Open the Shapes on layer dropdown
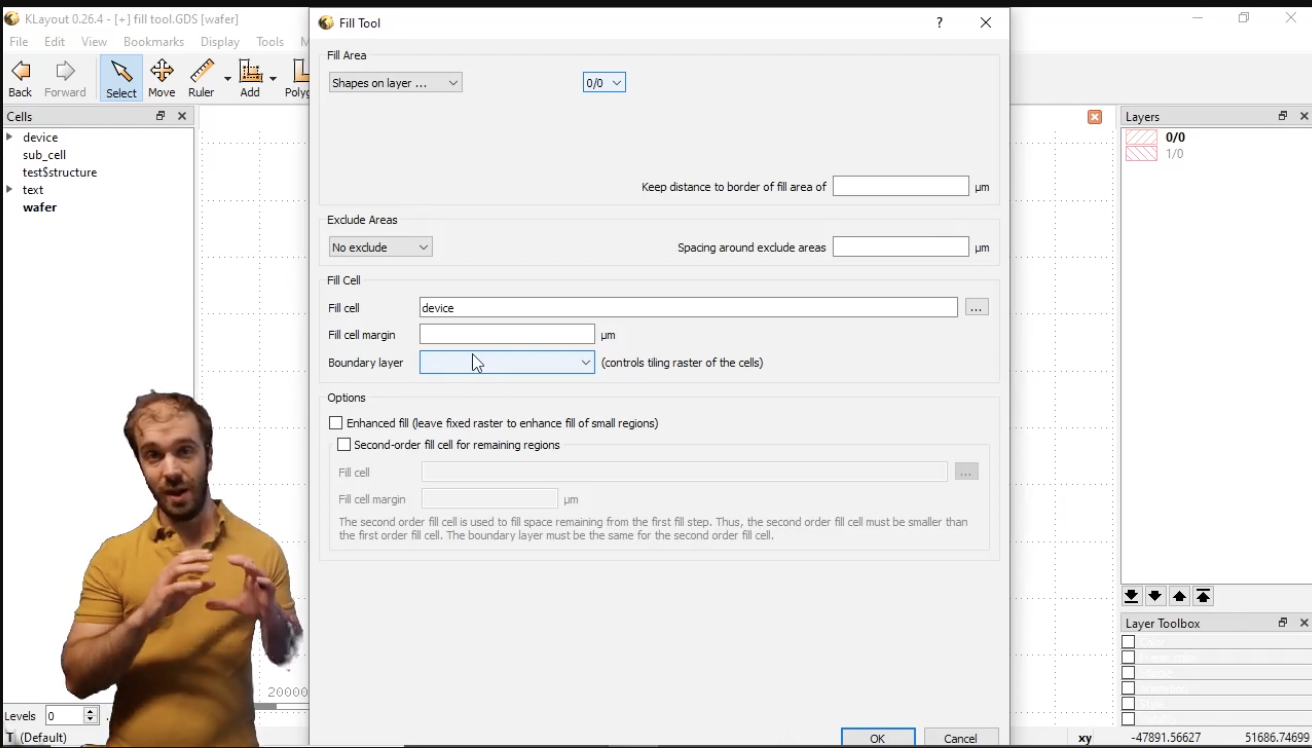The width and height of the screenshot is (1312, 748). tap(395, 82)
